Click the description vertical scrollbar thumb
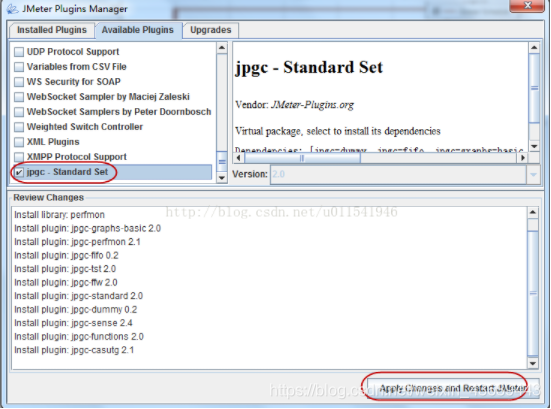The height and width of the screenshot is (409, 551). click(x=534, y=88)
